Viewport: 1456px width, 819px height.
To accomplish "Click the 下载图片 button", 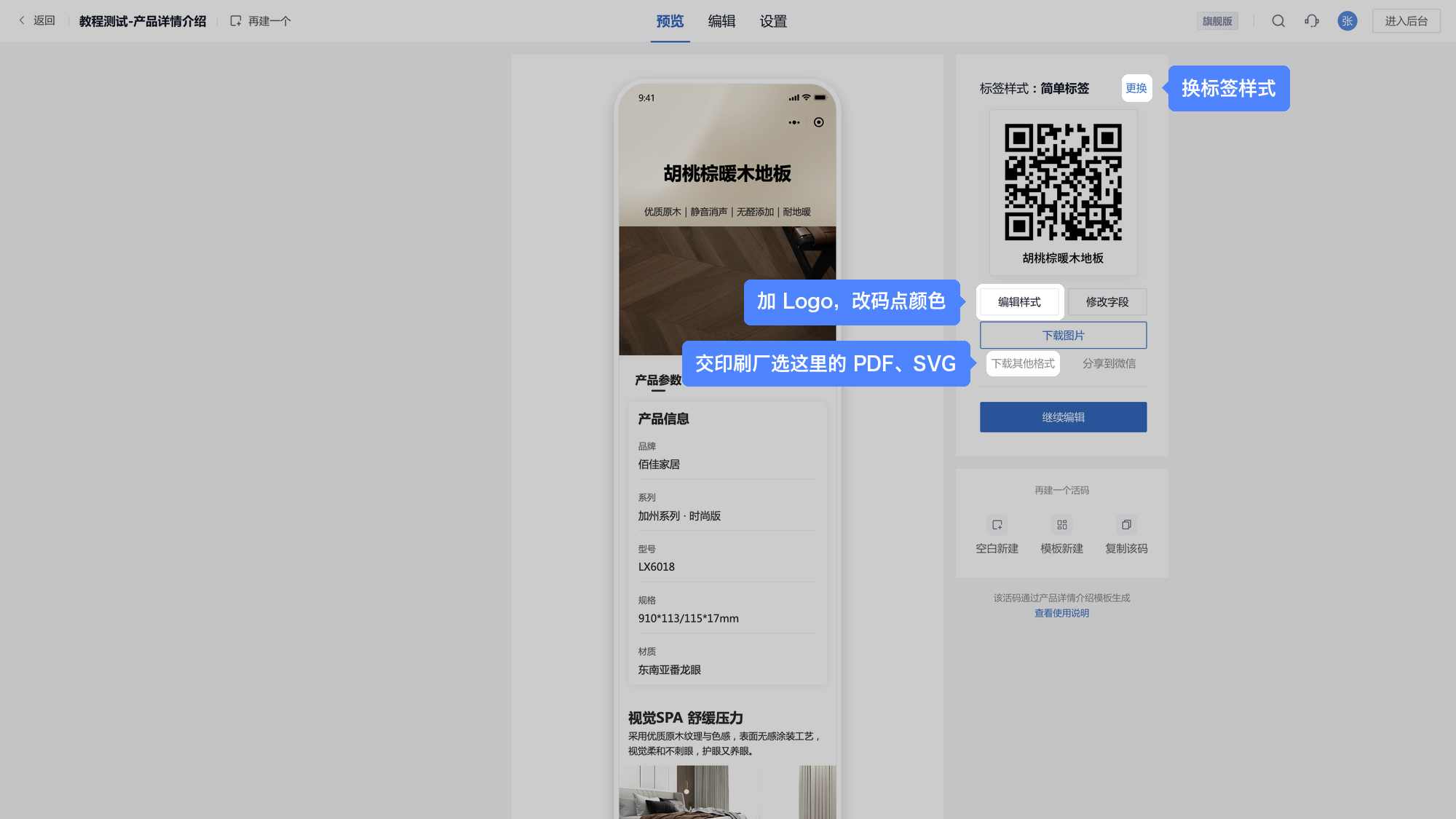I will 1063,336.
